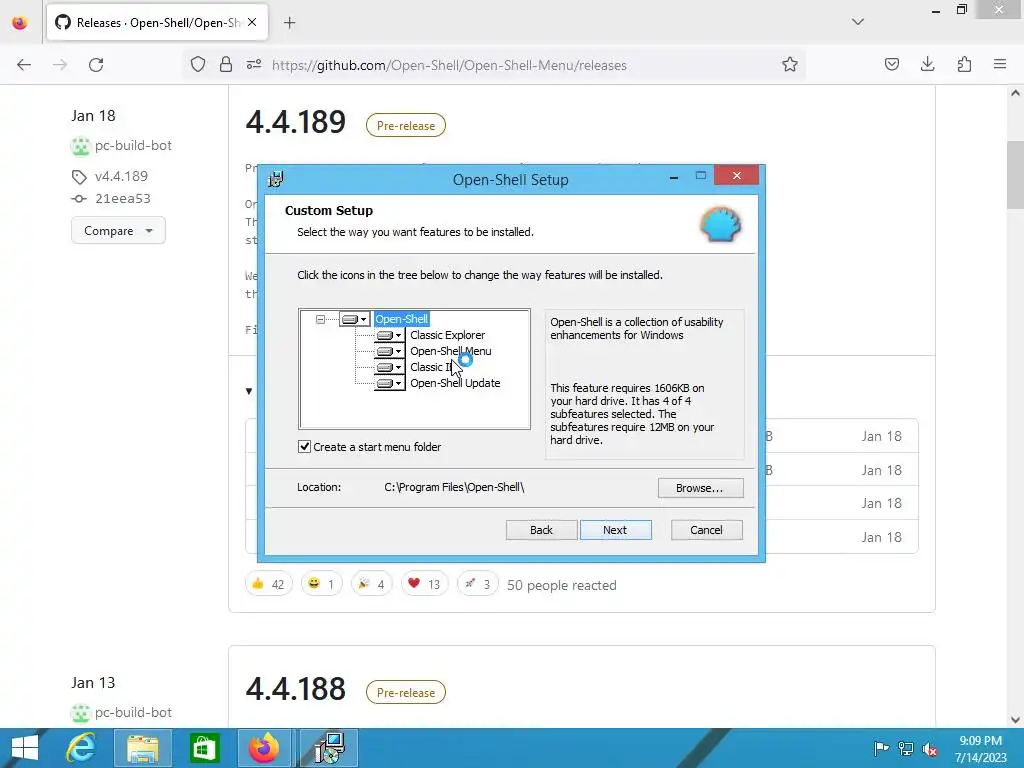The width and height of the screenshot is (1024, 768).
Task: Open Compare dropdown for 4.4.189 release
Action: tap(118, 231)
